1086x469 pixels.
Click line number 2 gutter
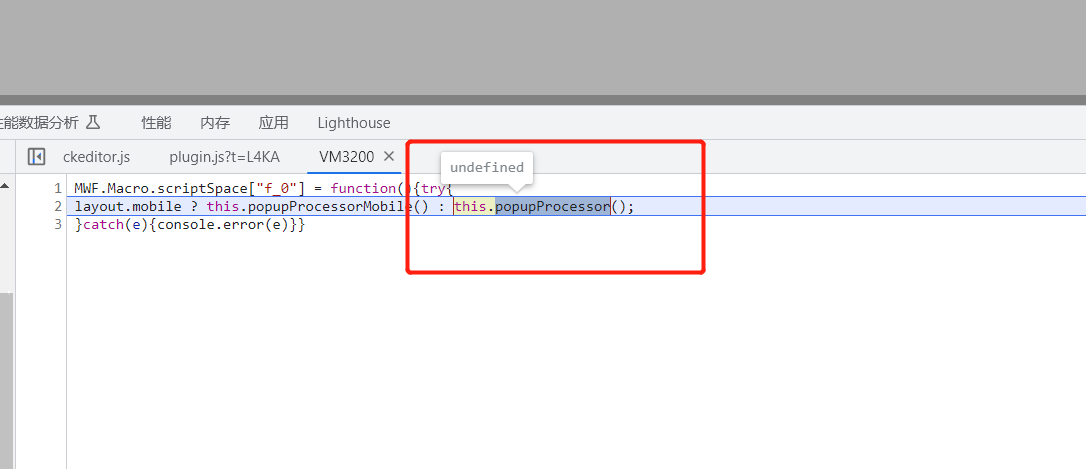coord(58,206)
